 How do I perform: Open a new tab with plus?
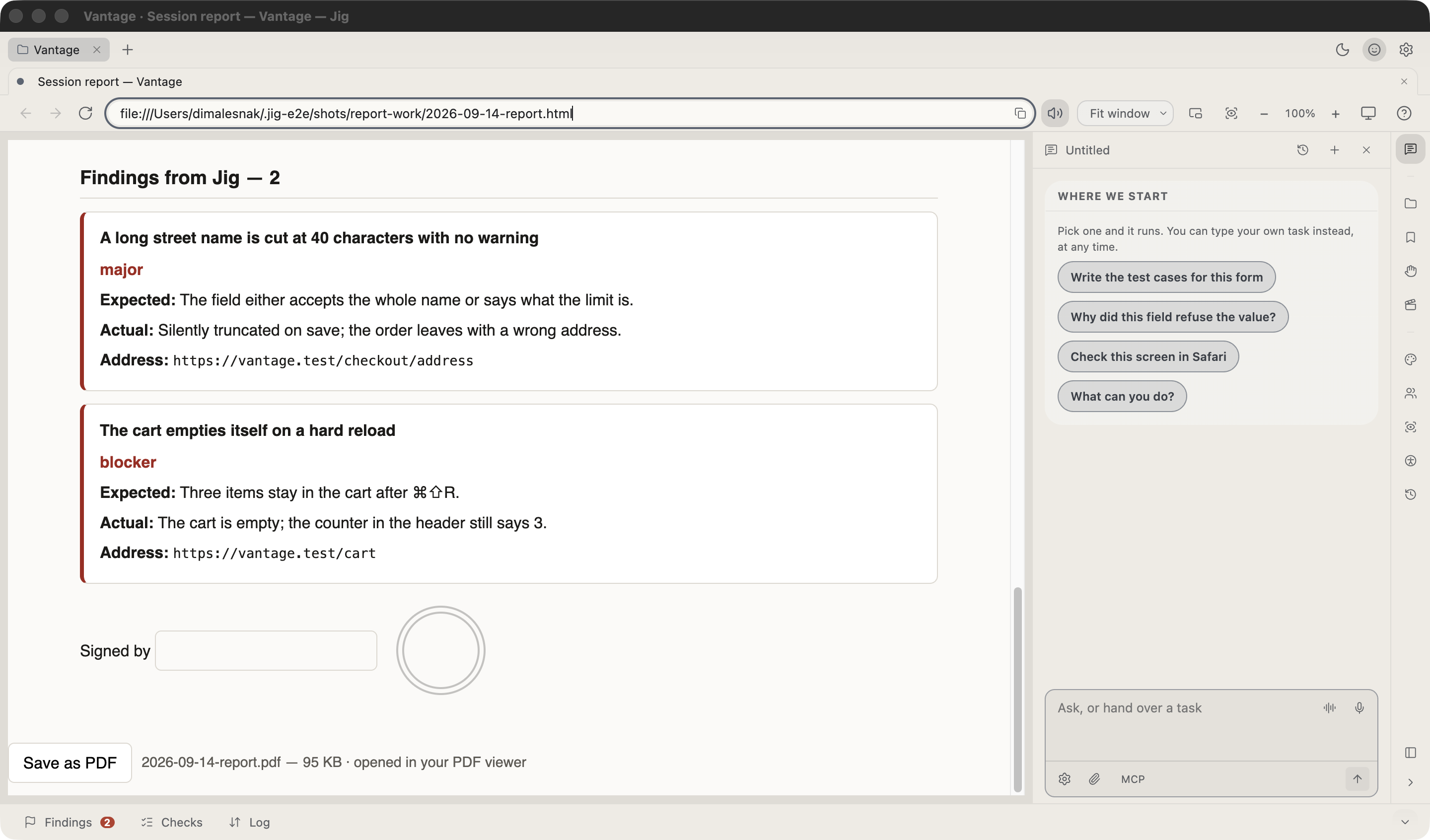(128, 50)
